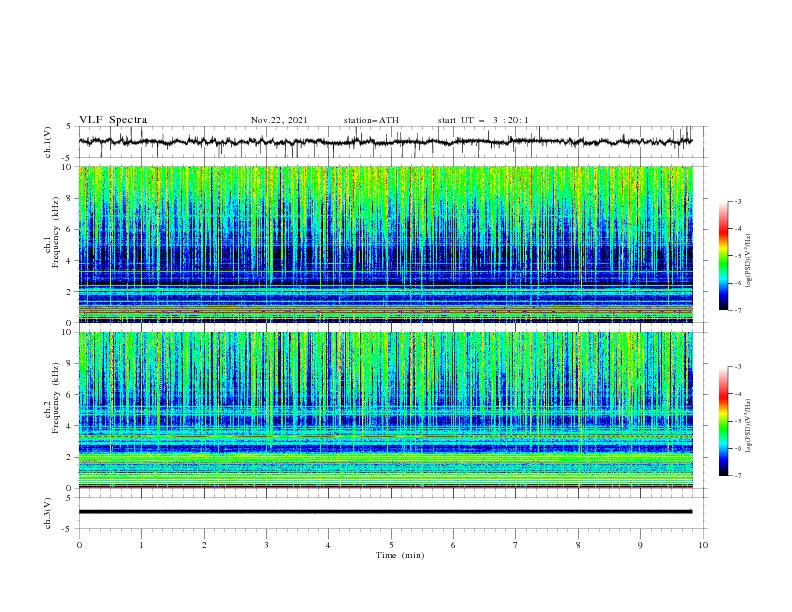Click the ch.1 voltage waveform trace
This screenshot has height=612, width=792.
coord(385,142)
